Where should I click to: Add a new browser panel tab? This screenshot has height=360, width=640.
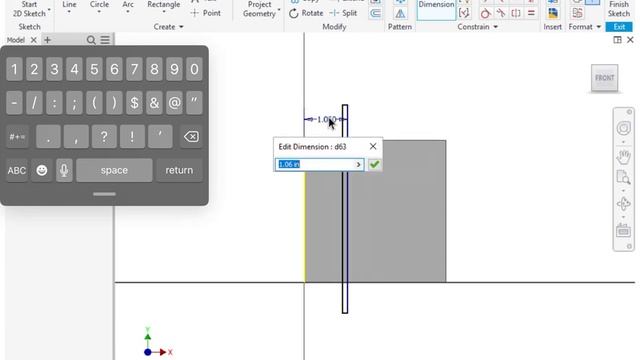[x=47, y=40]
